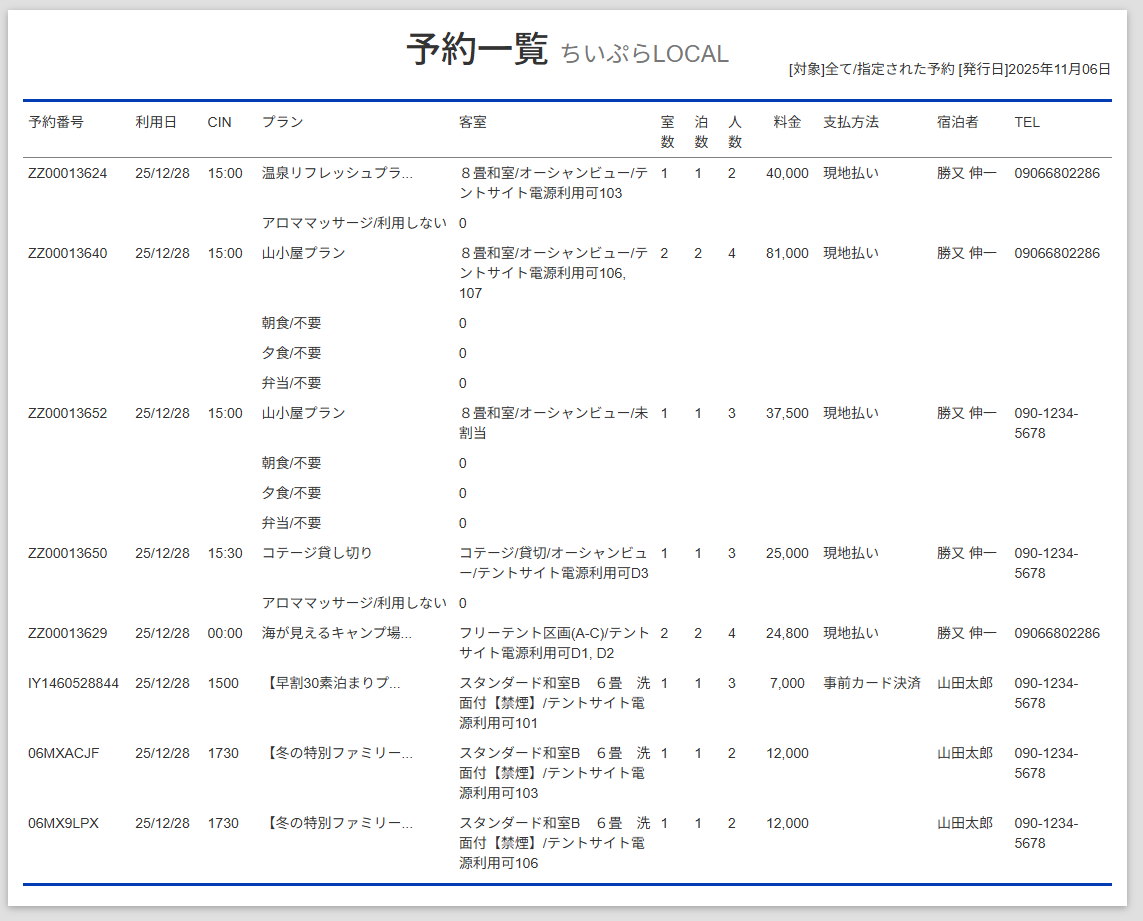The height and width of the screenshot is (921, 1143).
Task: Click the 宿泊者 column header
Action: (958, 122)
